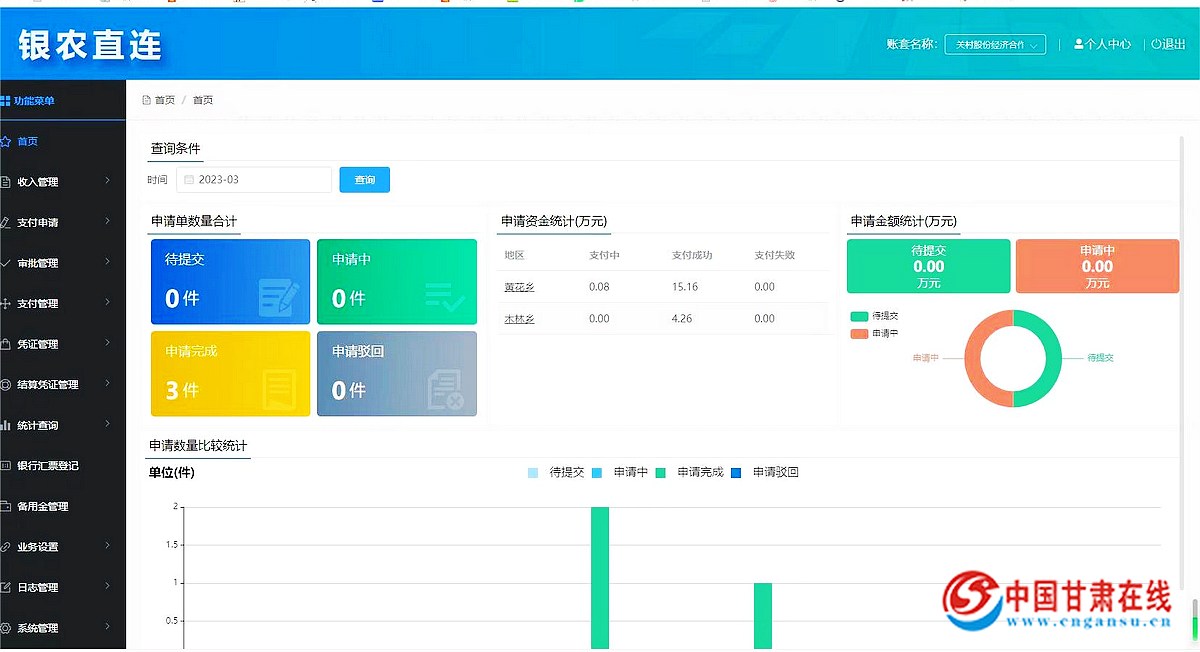Open the 账套名称 dropdown selector
The image size is (1200, 652).
995,44
